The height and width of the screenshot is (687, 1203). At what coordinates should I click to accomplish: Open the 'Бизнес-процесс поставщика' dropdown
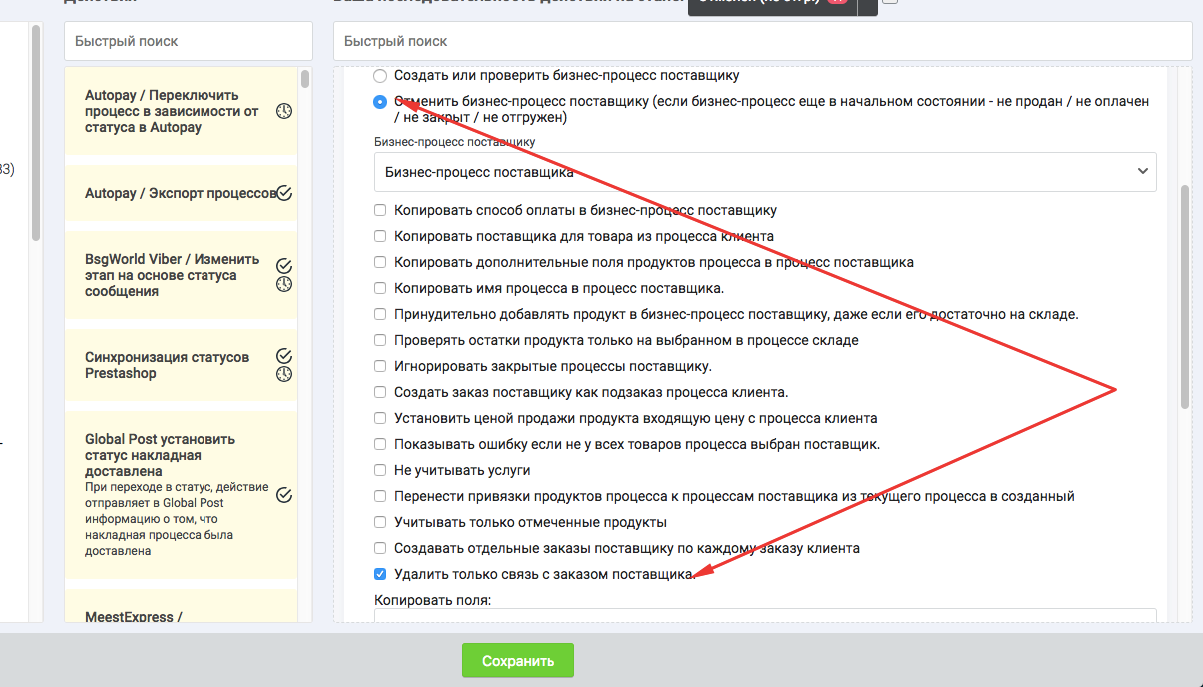point(765,172)
